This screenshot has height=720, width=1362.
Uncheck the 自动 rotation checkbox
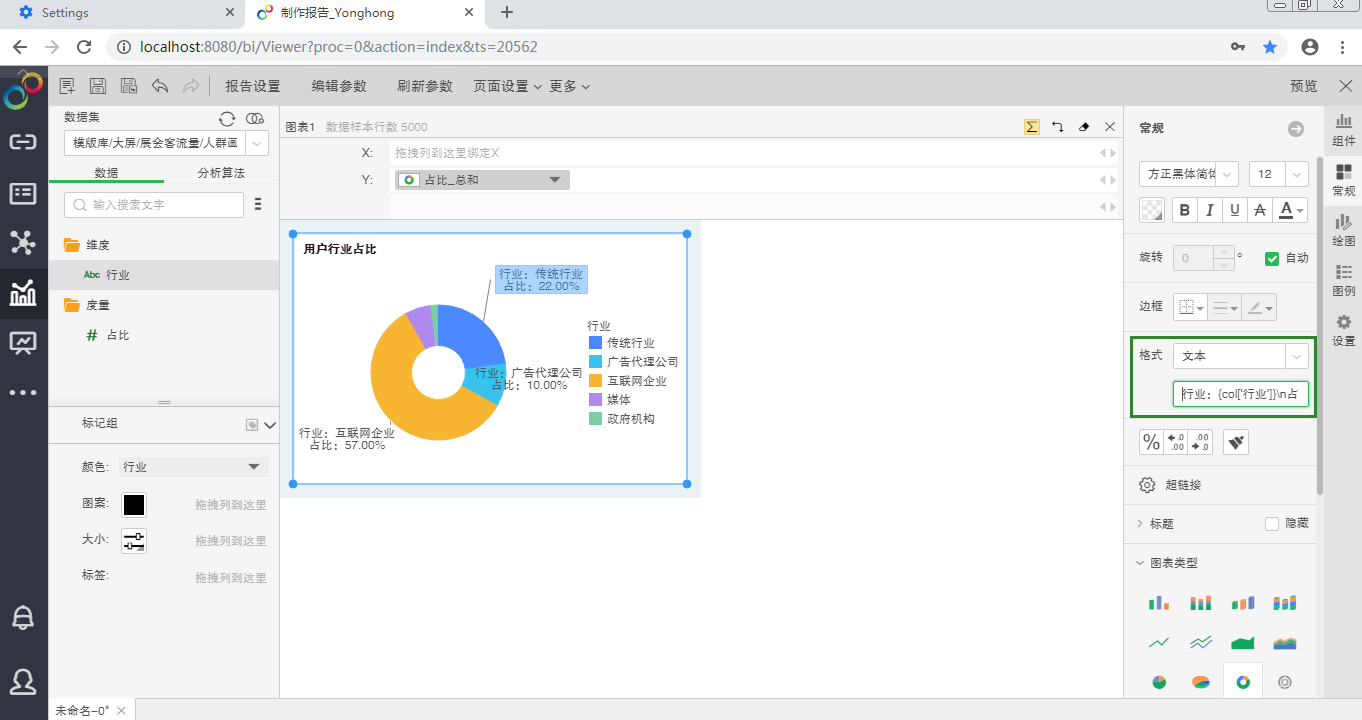tap(1272, 258)
